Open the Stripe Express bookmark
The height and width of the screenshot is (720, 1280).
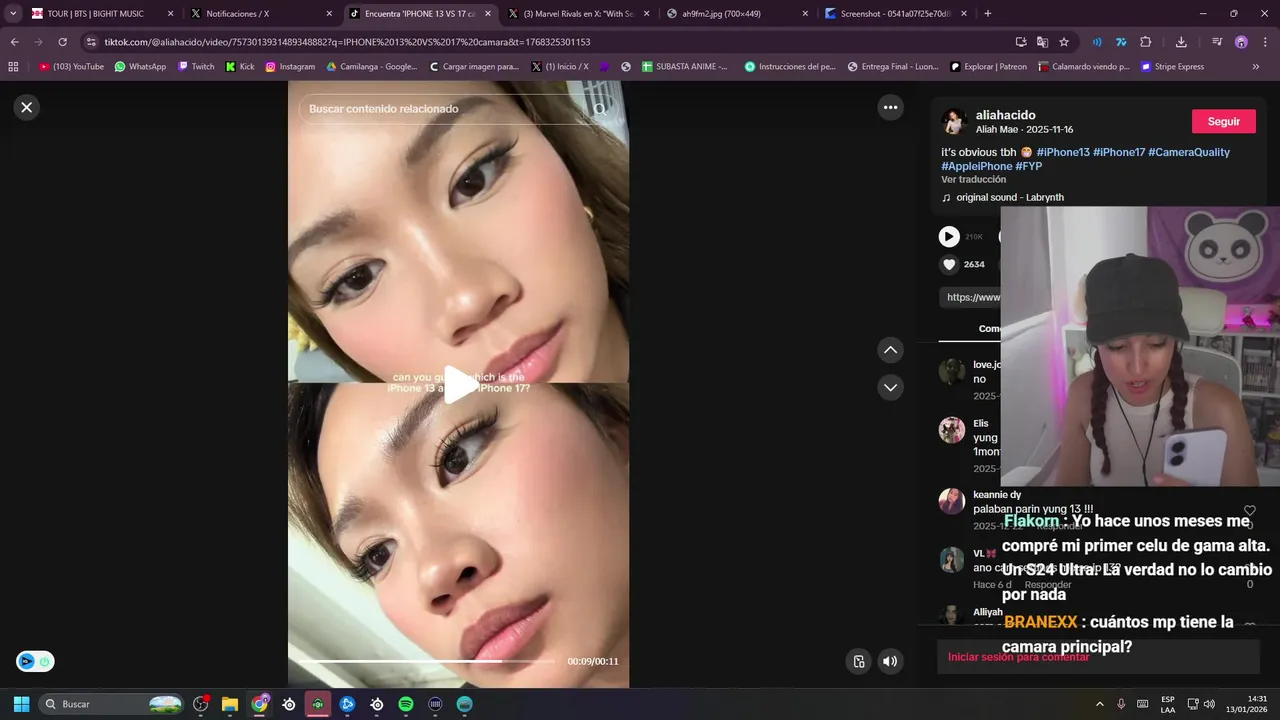coord(1172,67)
